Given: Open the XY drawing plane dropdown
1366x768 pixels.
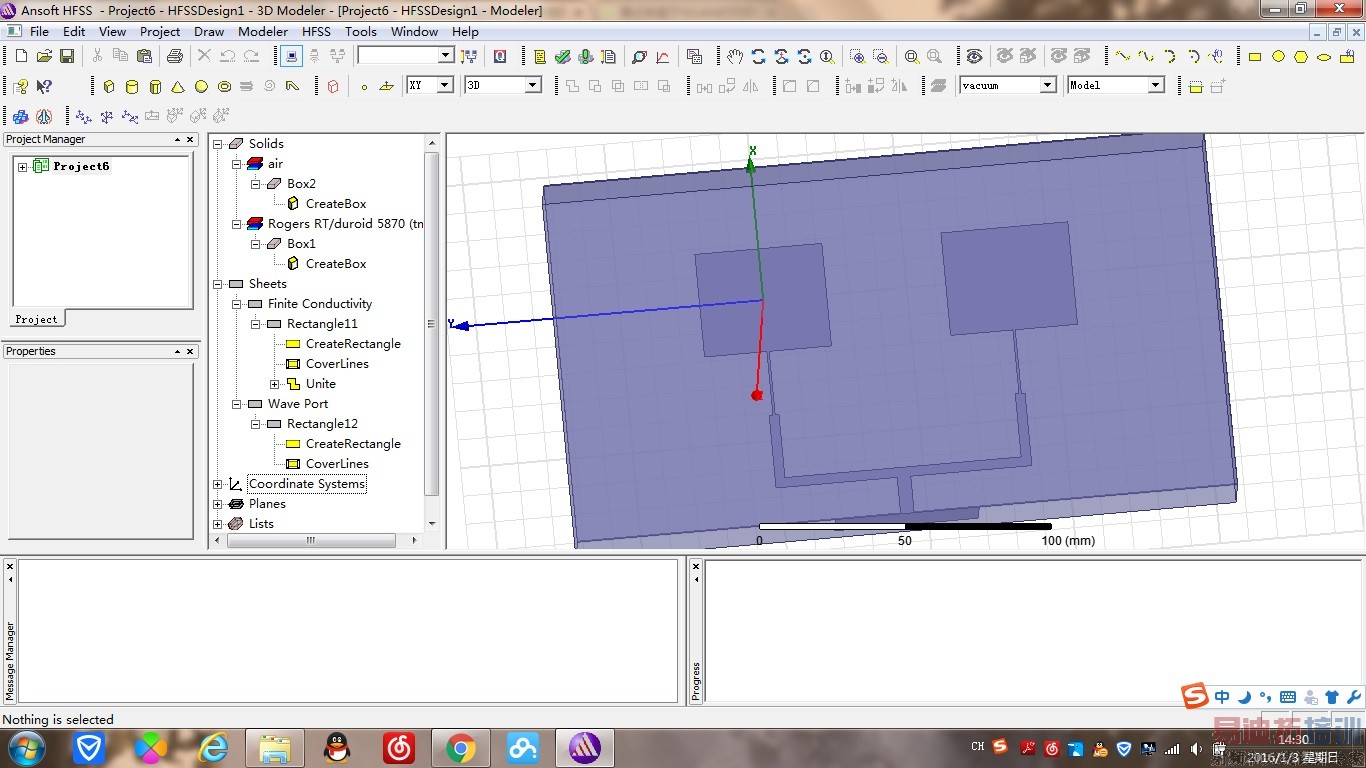Looking at the screenshot, I should [444, 86].
